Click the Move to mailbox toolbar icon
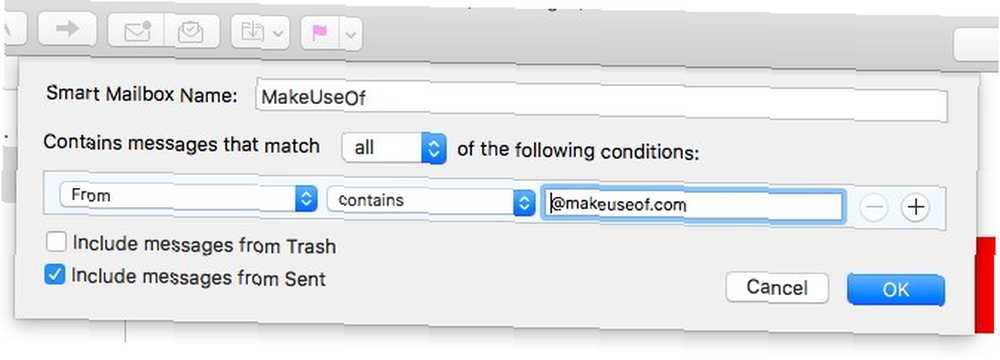This screenshot has height=360, width=1000. (x=251, y=33)
